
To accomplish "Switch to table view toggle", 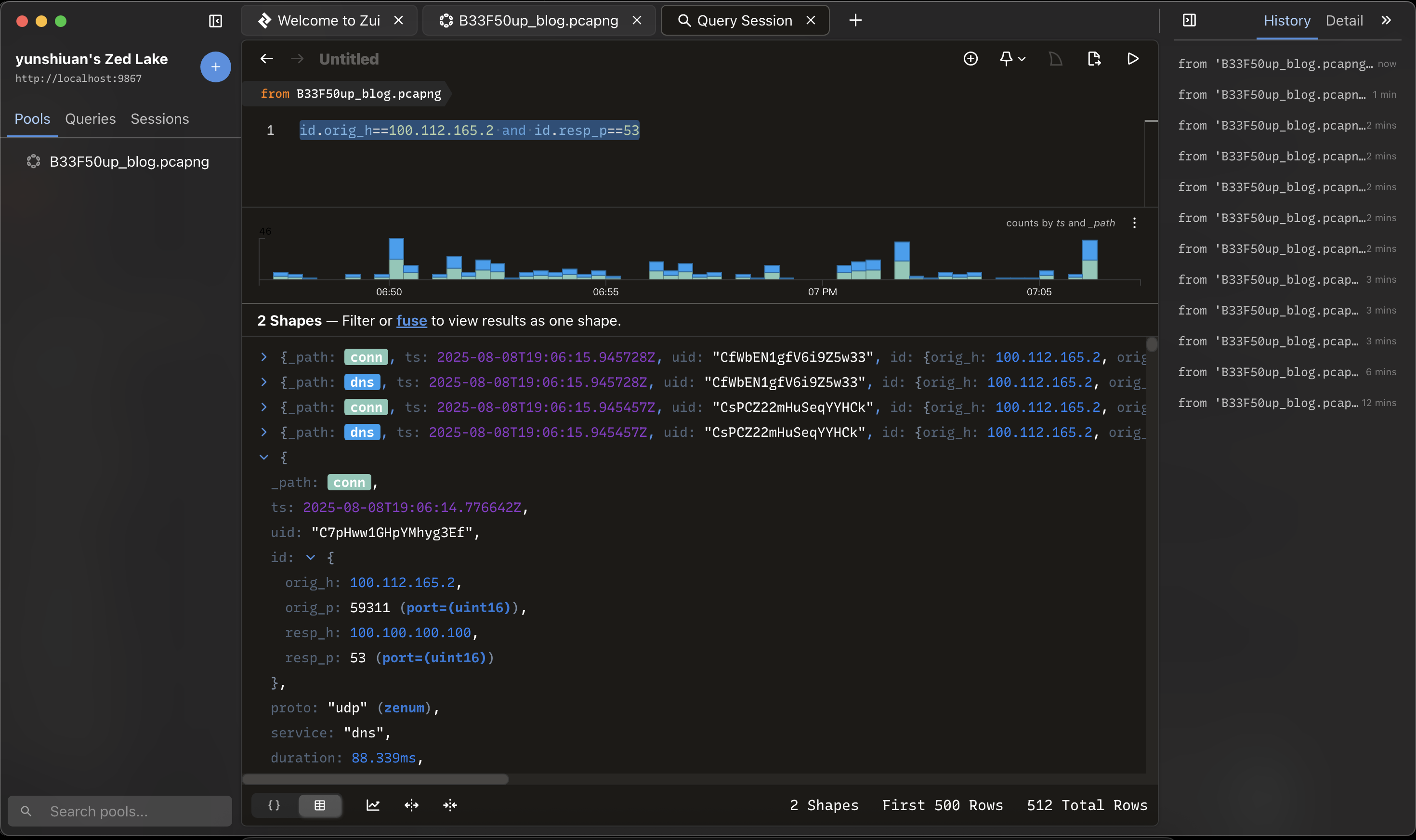I will point(320,805).
